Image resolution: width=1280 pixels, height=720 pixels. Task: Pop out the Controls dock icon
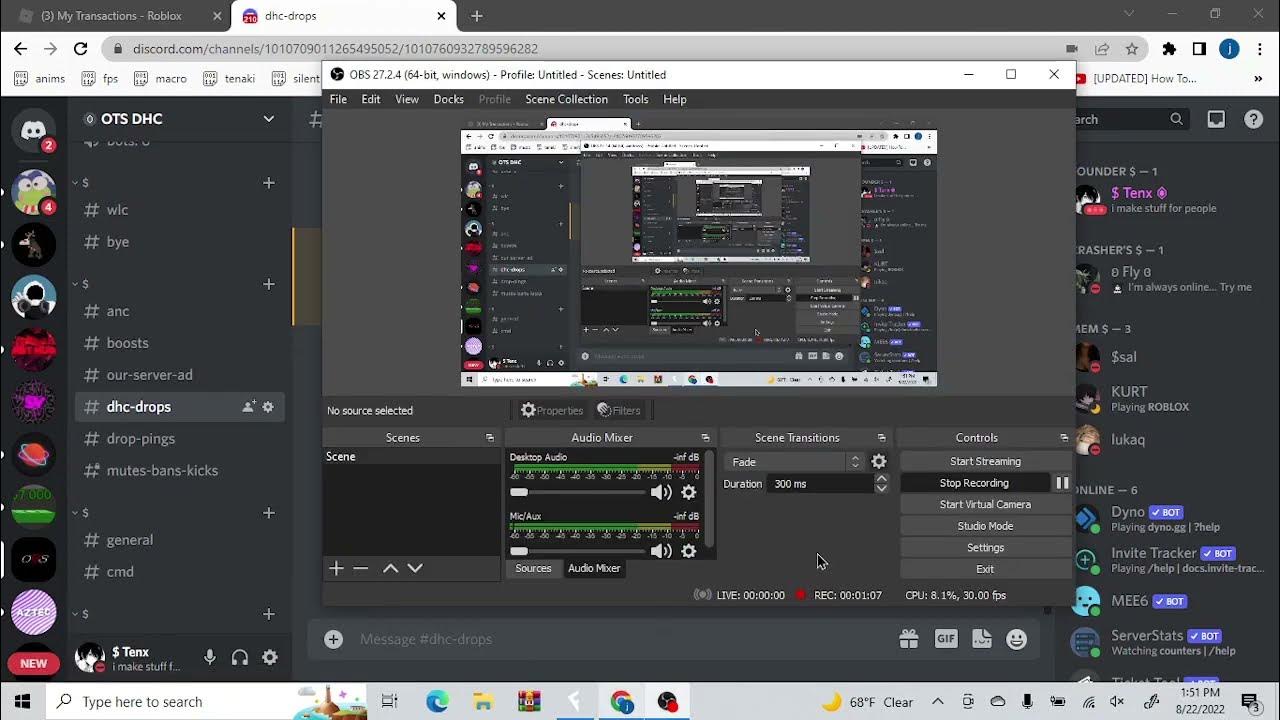tap(1064, 438)
